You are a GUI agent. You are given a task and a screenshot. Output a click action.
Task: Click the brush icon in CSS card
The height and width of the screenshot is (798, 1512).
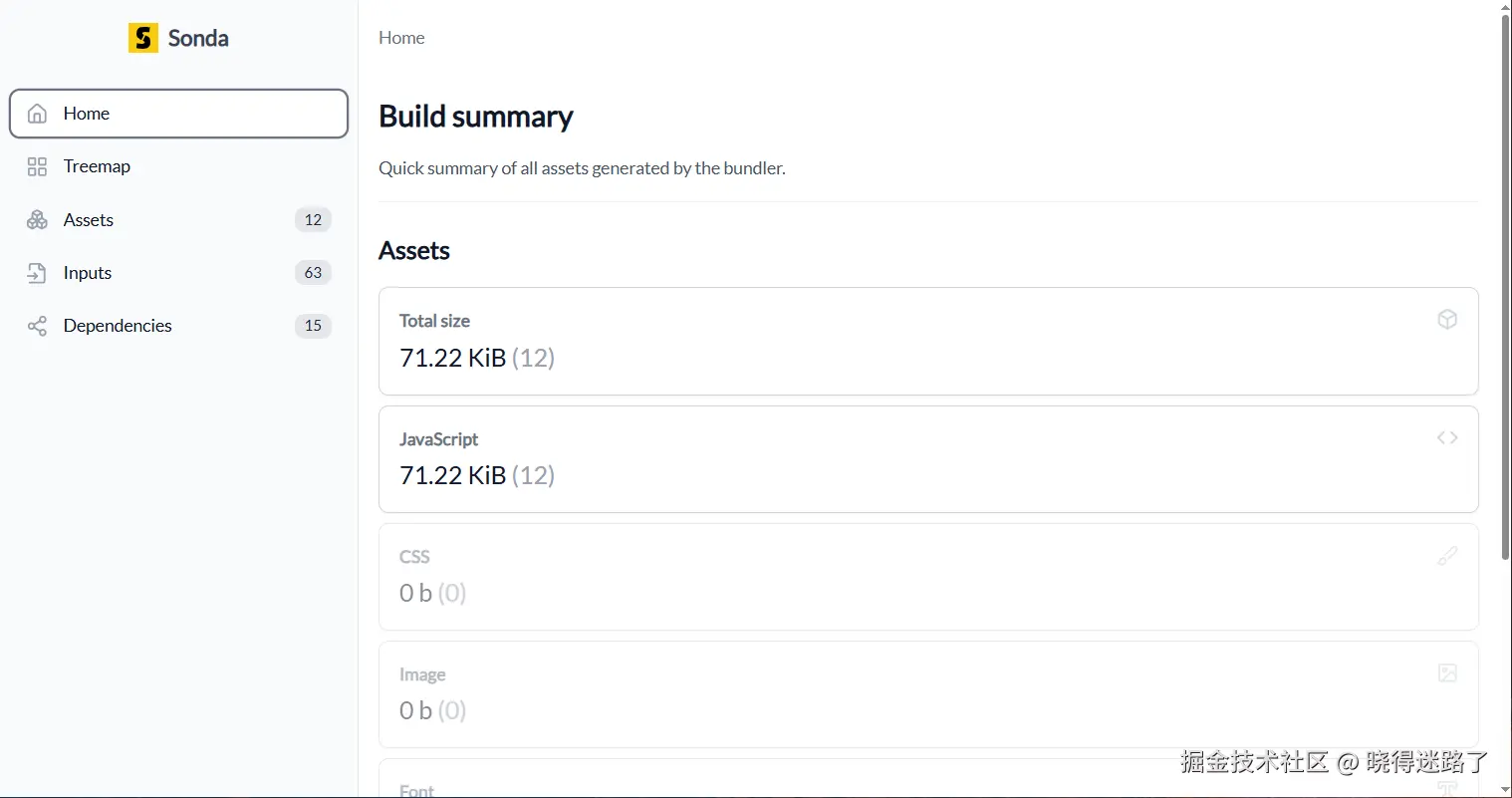point(1447,556)
